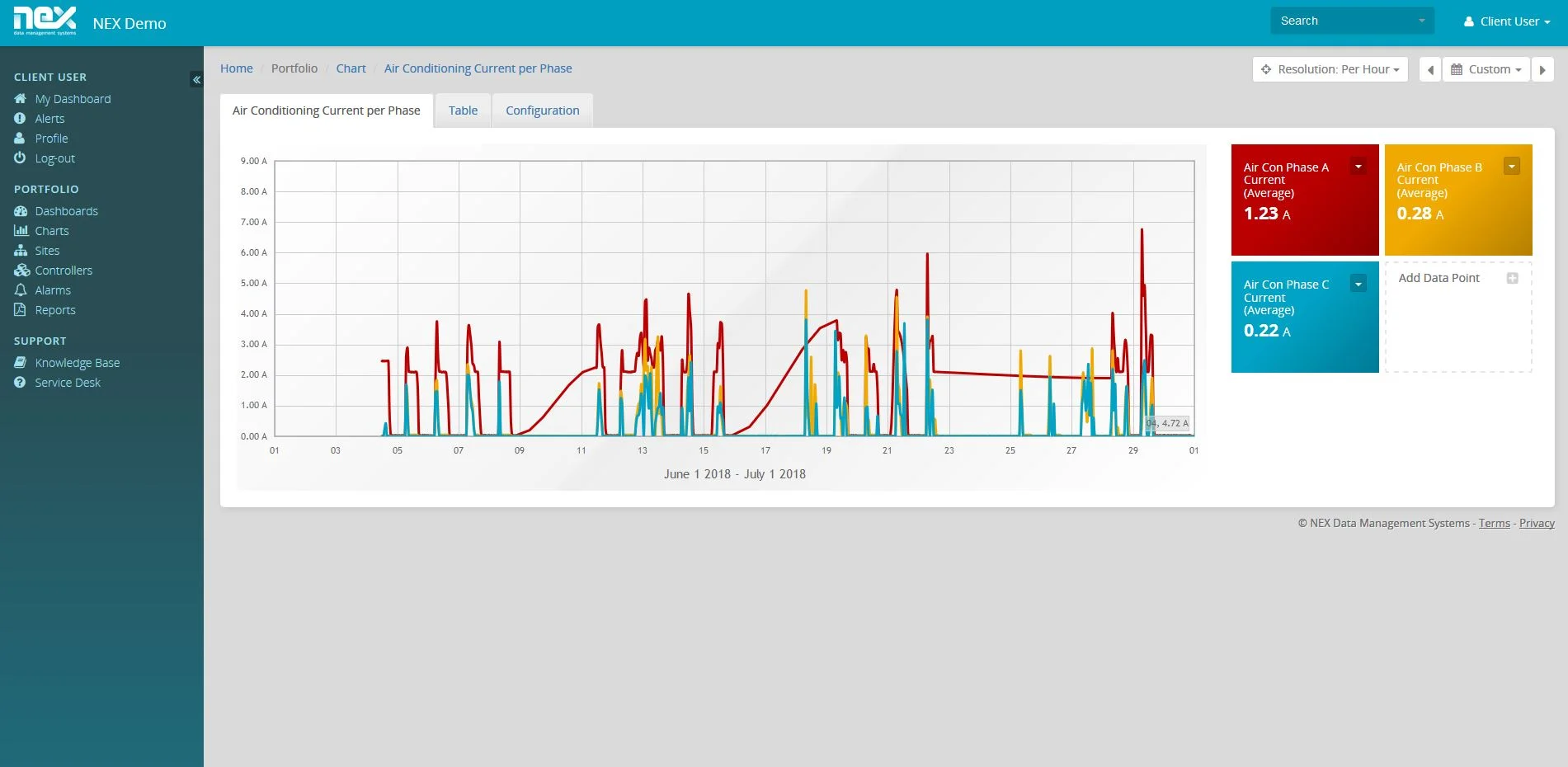Open the Air Con Phase B tile menu
This screenshot has height=767, width=1568.
[x=1511, y=167]
